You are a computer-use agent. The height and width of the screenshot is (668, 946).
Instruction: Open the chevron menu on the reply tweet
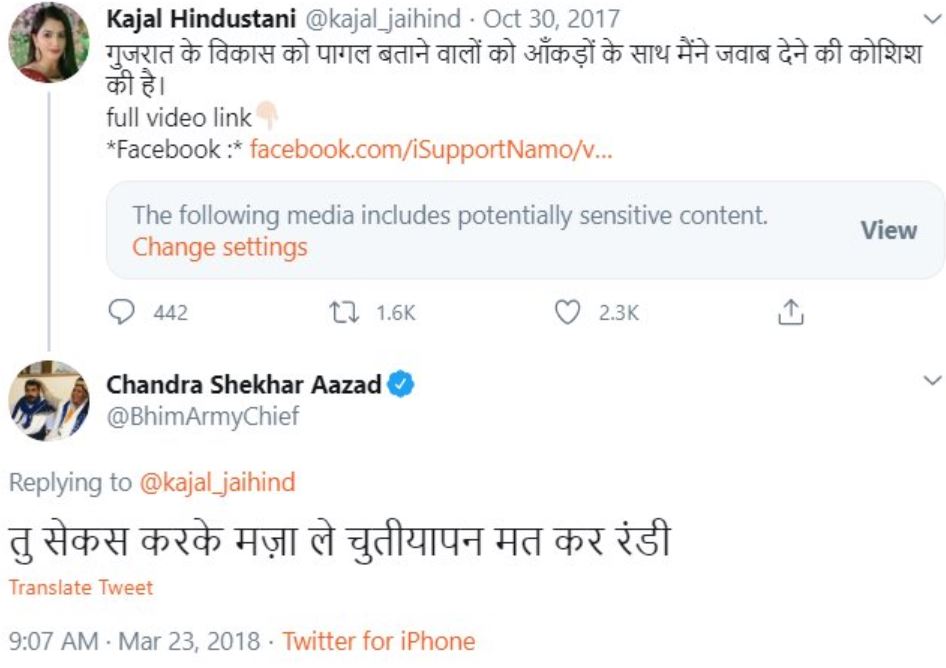[x=931, y=381]
